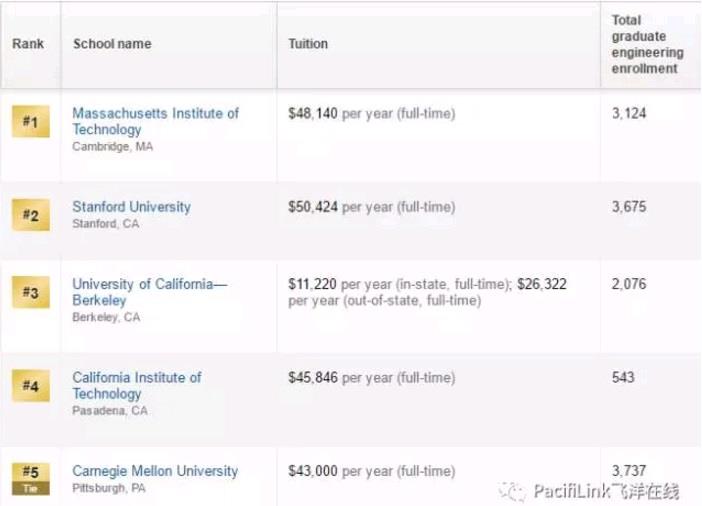Open Massachusetts Institute of Technology link
The image size is (702, 506).
[x=155, y=122]
